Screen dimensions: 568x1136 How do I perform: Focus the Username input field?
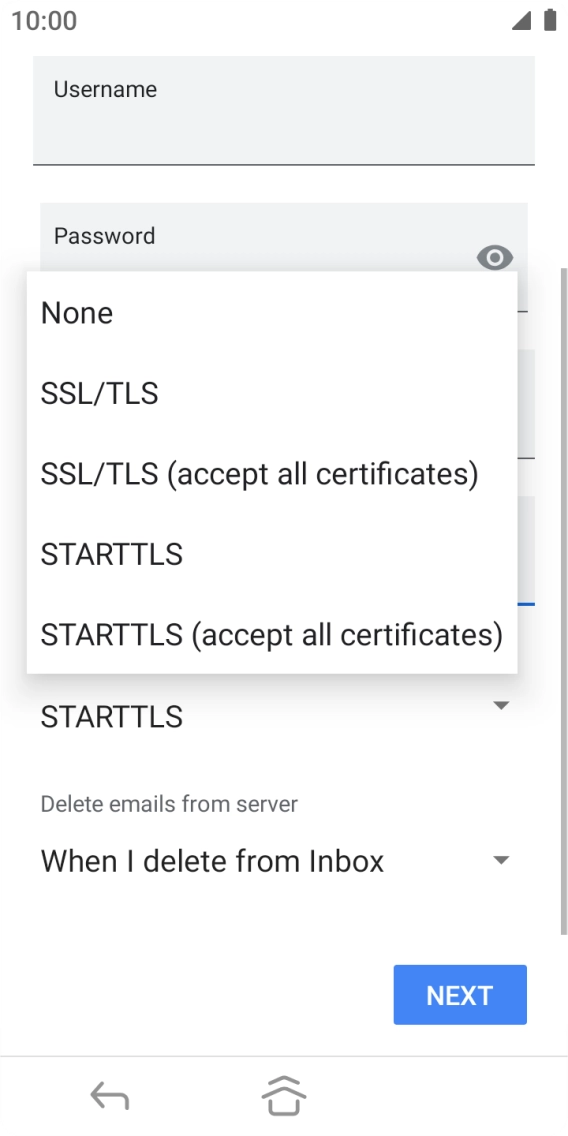coord(284,110)
